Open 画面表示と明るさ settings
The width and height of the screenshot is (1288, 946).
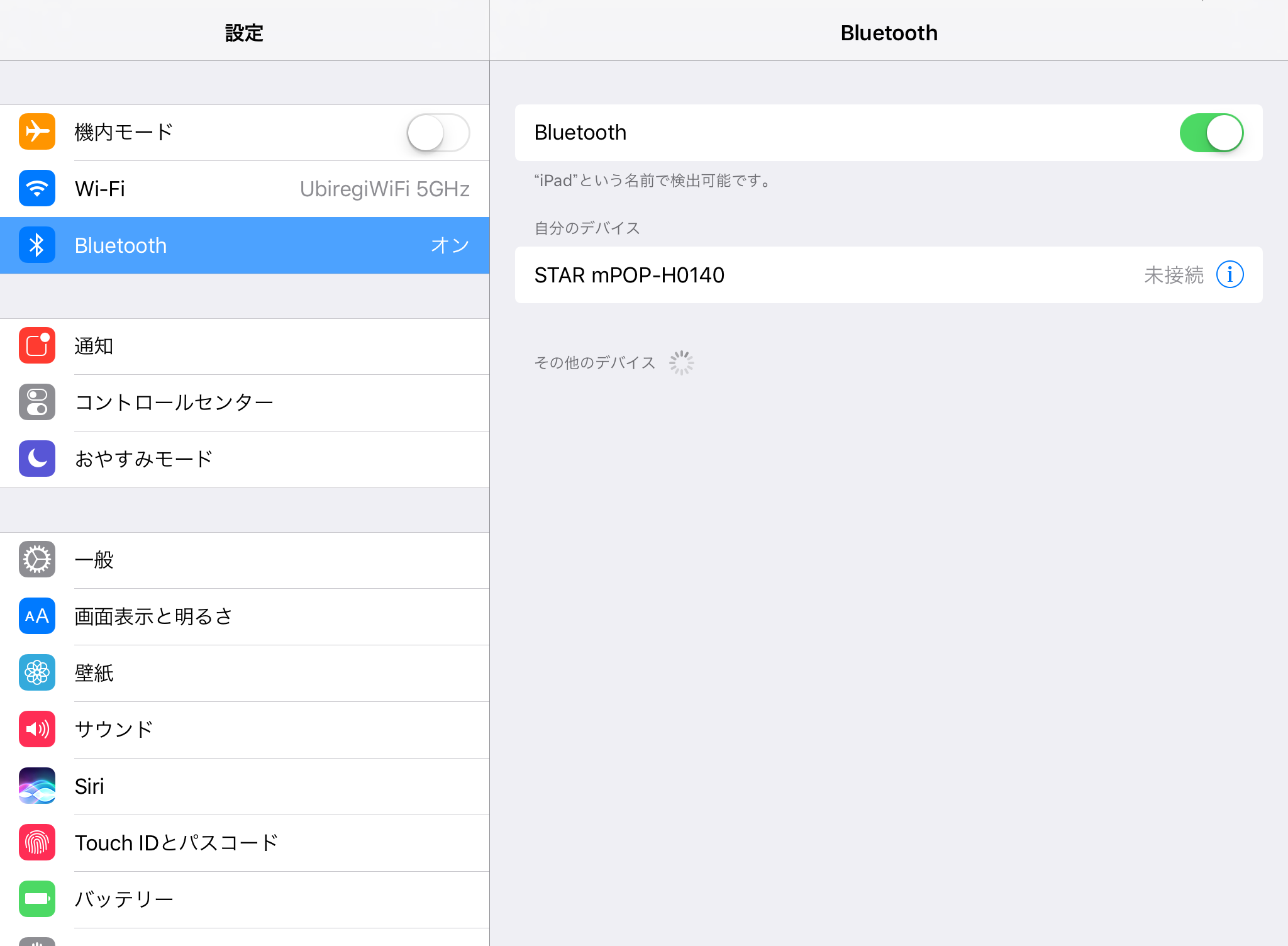[245, 616]
